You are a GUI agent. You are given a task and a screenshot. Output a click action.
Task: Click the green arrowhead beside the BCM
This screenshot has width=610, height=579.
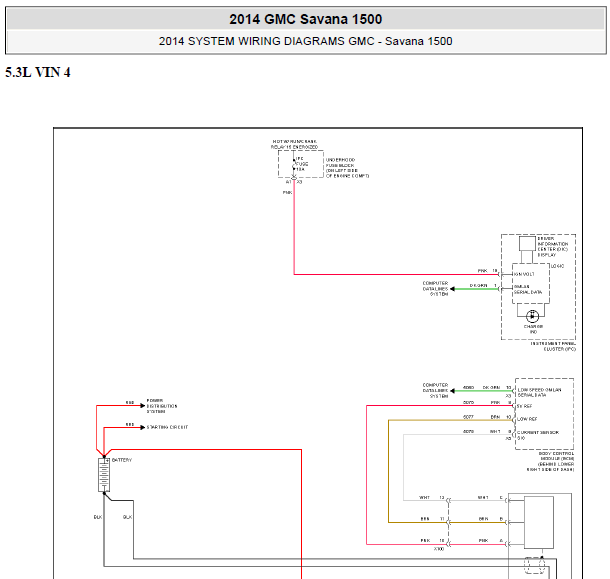pyautogui.click(x=452, y=391)
